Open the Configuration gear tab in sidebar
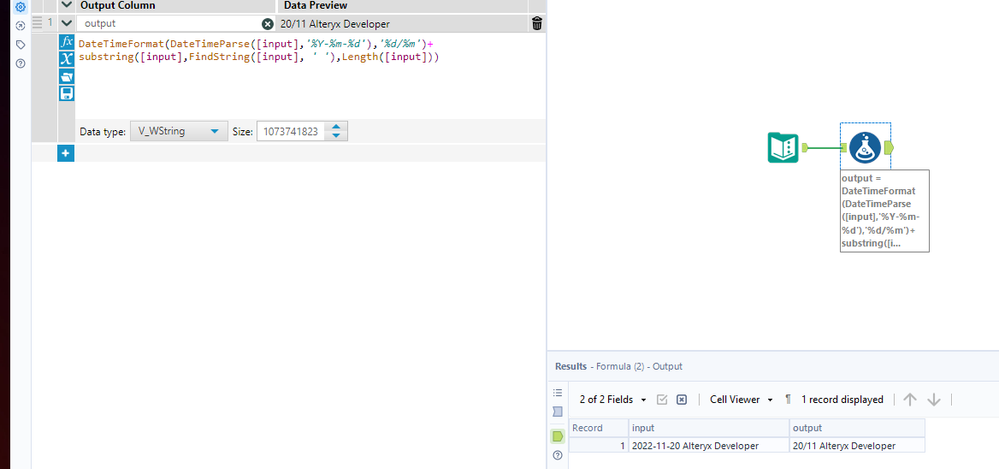Screen dimensions: 999x469 [x=20, y=7]
